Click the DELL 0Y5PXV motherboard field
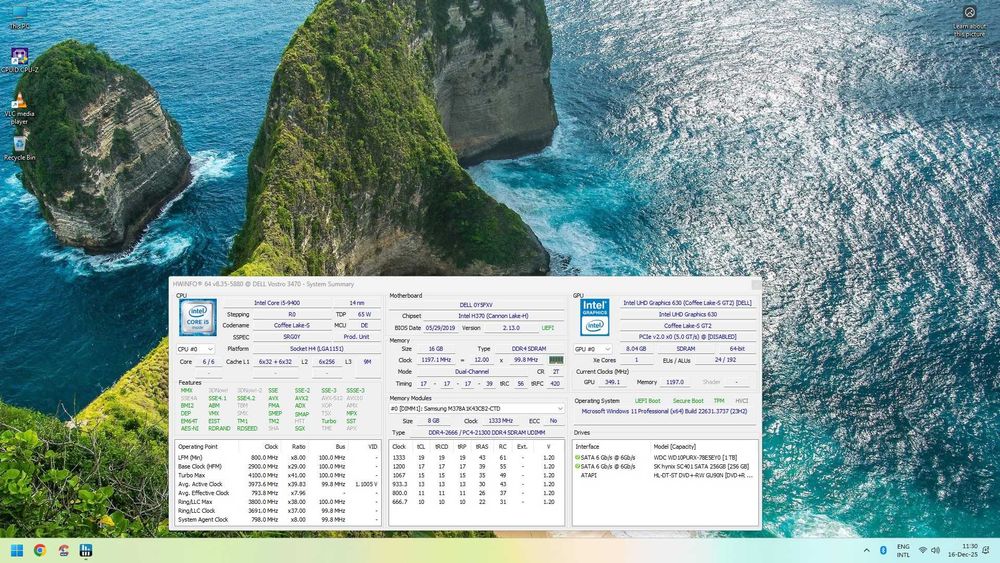Screen dimensions: 1000x563 (x=476, y=305)
